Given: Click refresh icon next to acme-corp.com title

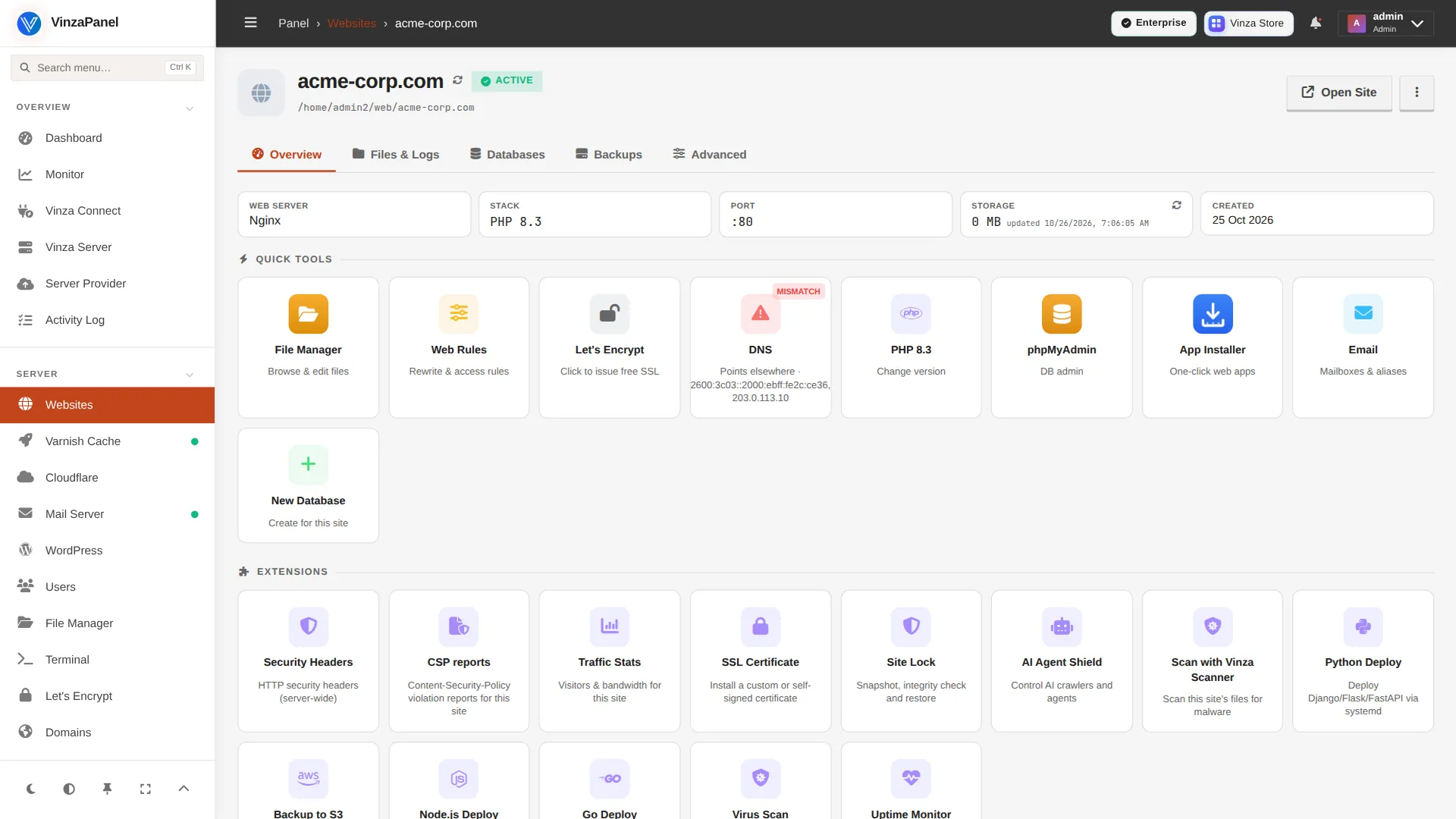Looking at the screenshot, I should pyautogui.click(x=457, y=80).
